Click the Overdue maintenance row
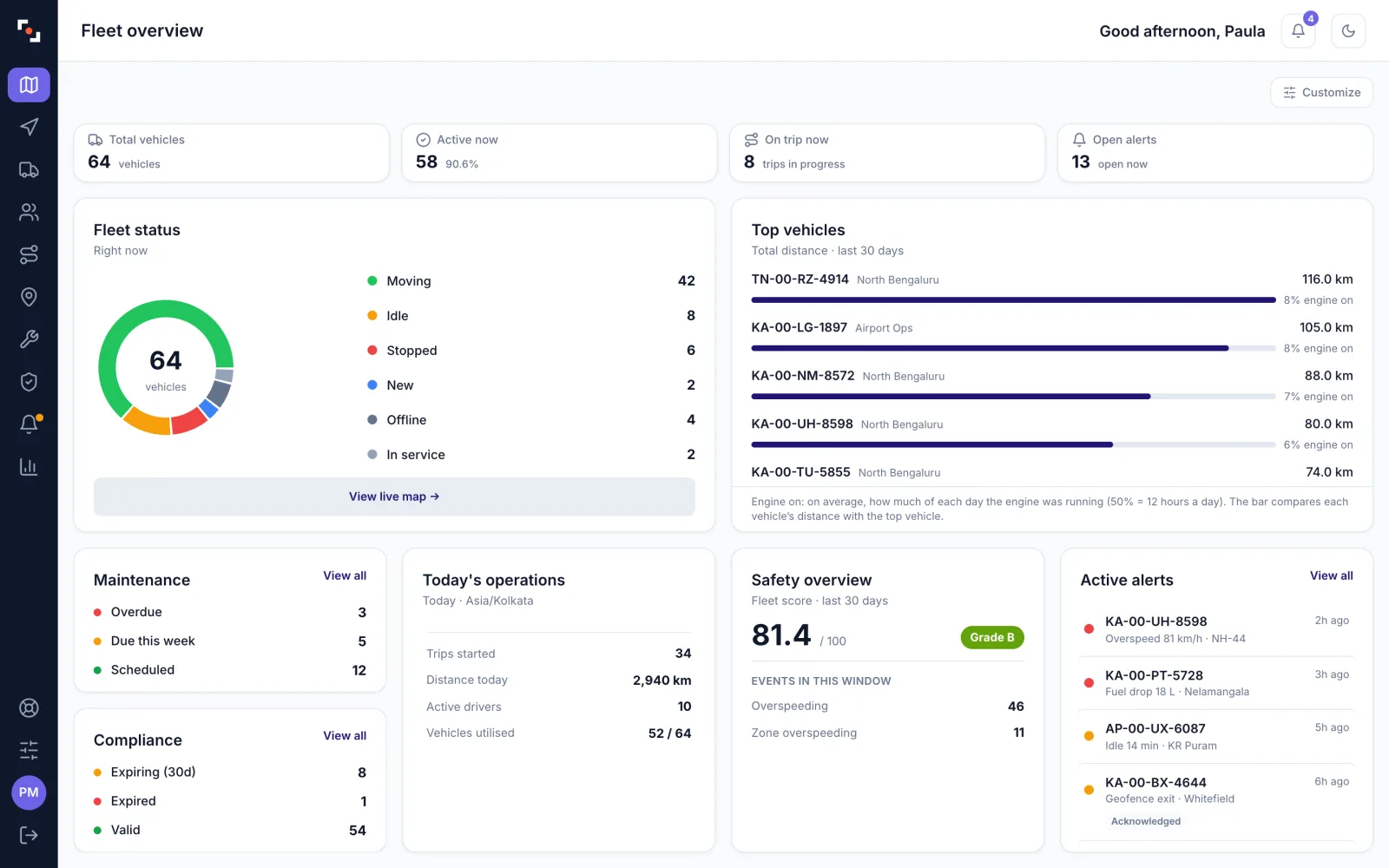The height and width of the screenshot is (868, 1389). 230,612
